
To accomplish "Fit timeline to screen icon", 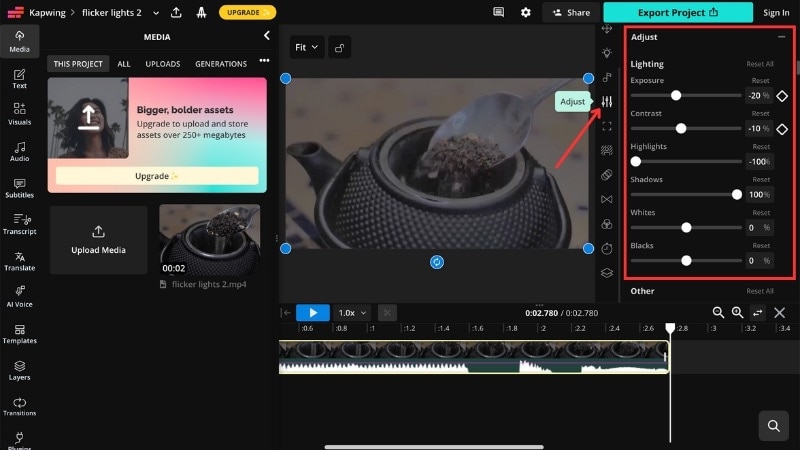I will coord(758,312).
